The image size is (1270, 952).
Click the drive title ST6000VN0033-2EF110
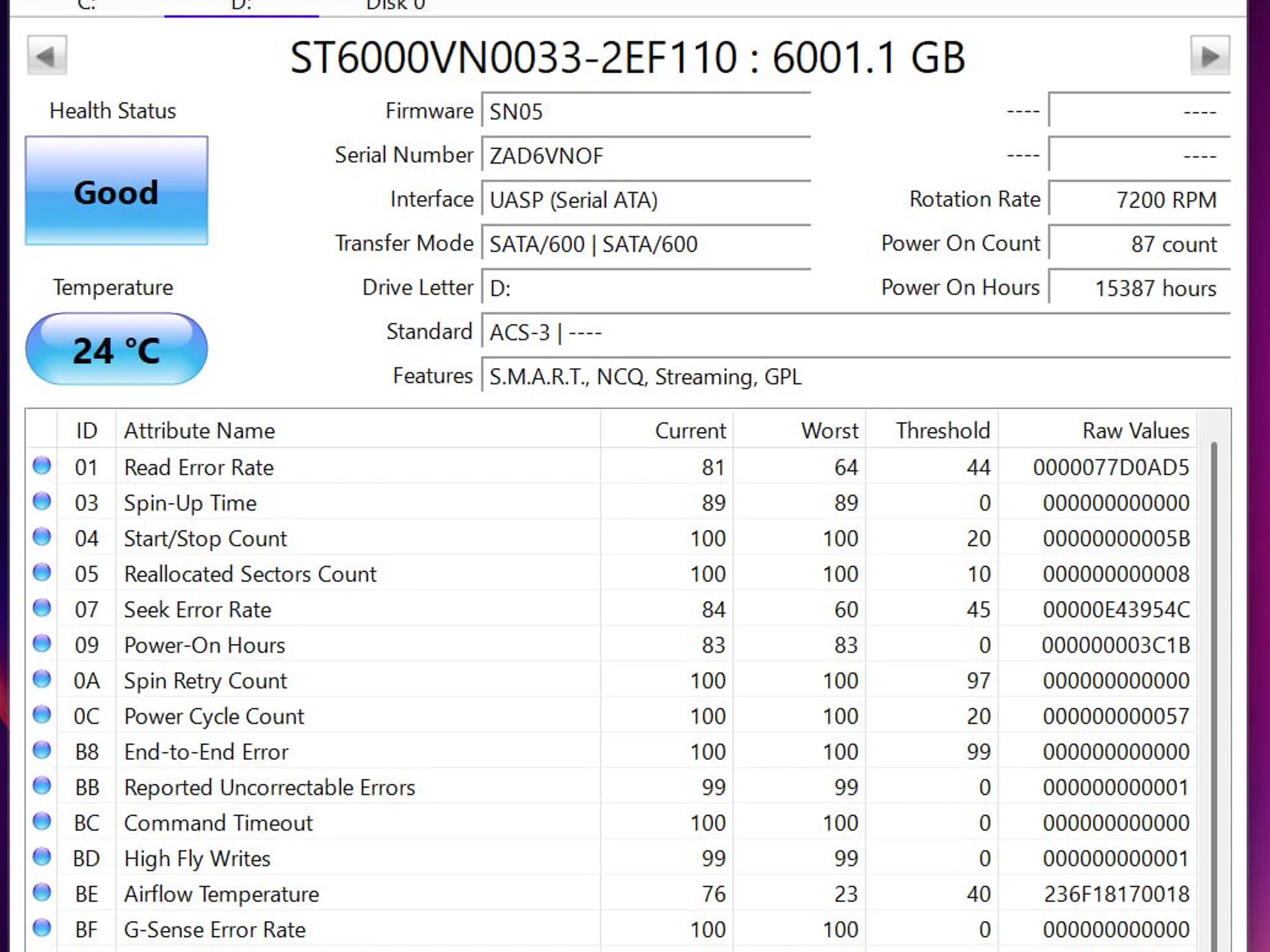pos(513,58)
